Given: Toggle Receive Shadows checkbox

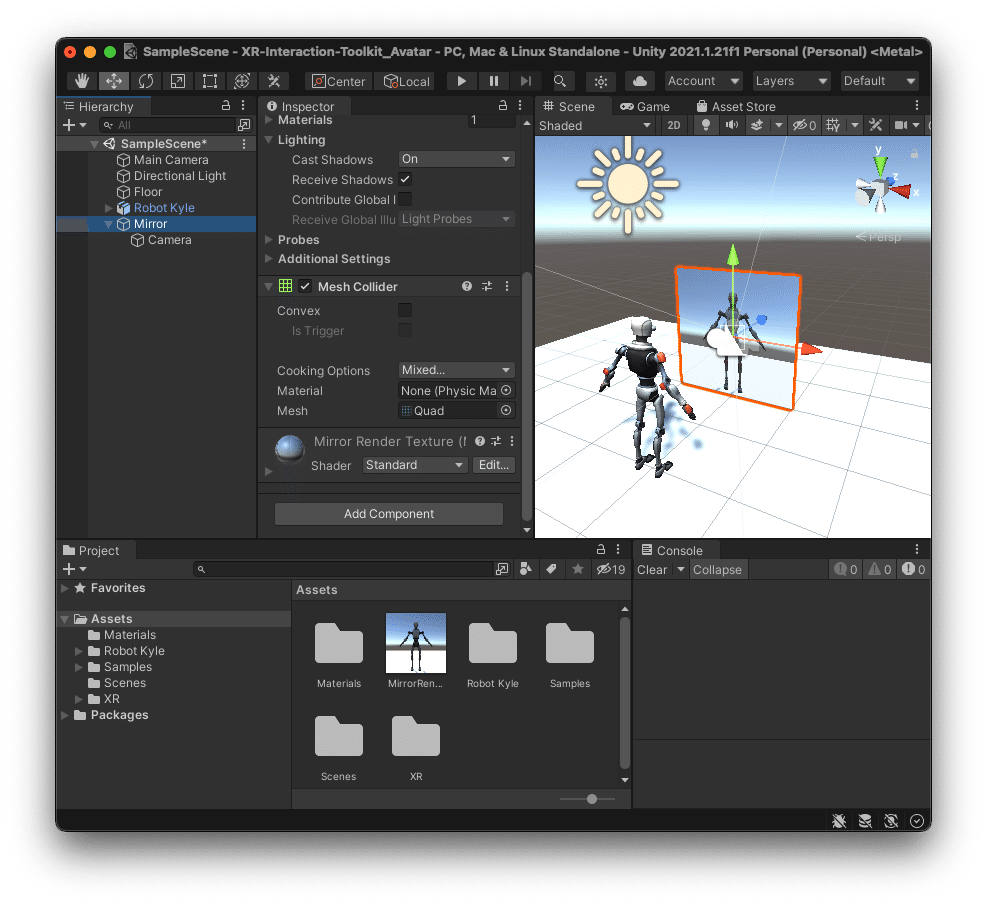Looking at the screenshot, I should (405, 179).
